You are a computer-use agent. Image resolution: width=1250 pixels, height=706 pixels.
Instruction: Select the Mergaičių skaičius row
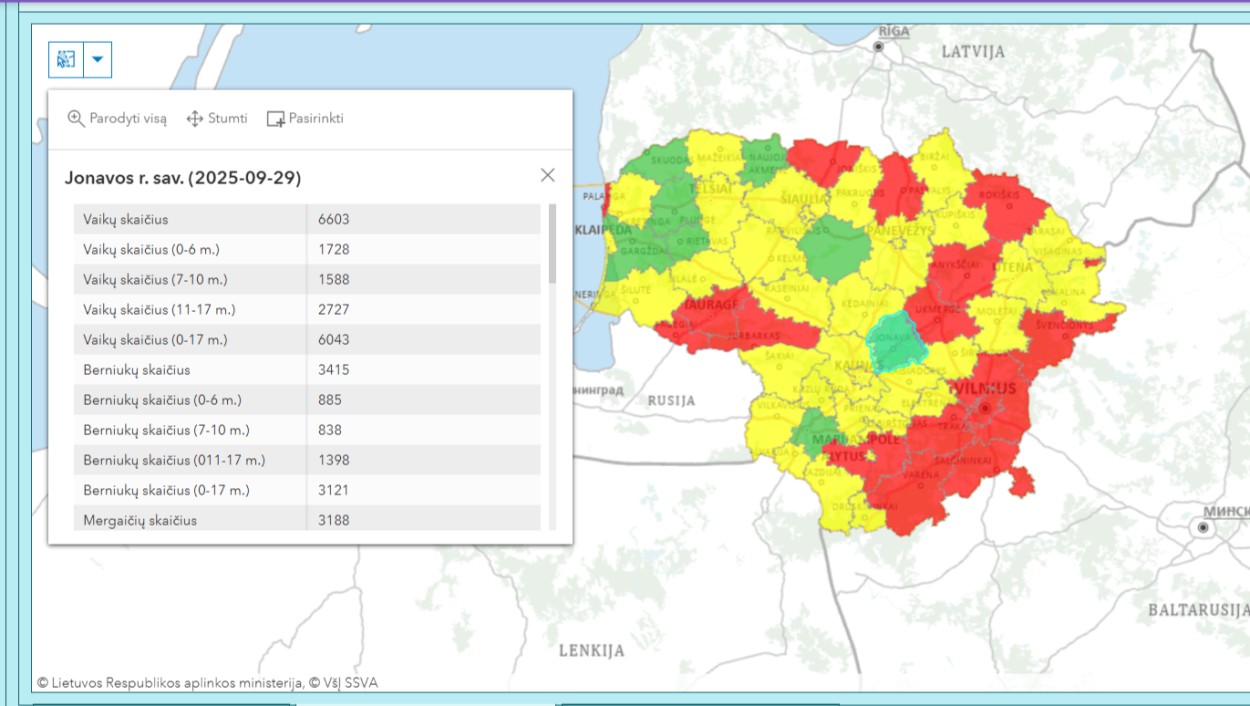(190, 520)
